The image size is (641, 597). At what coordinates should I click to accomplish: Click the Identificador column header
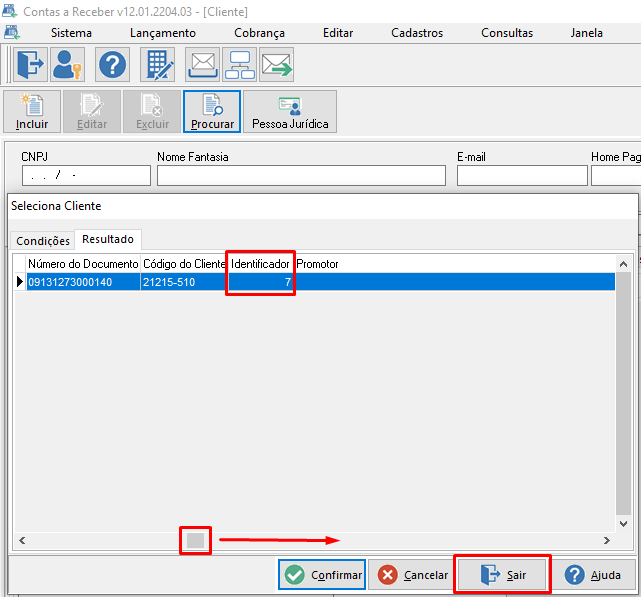point(260,264)
